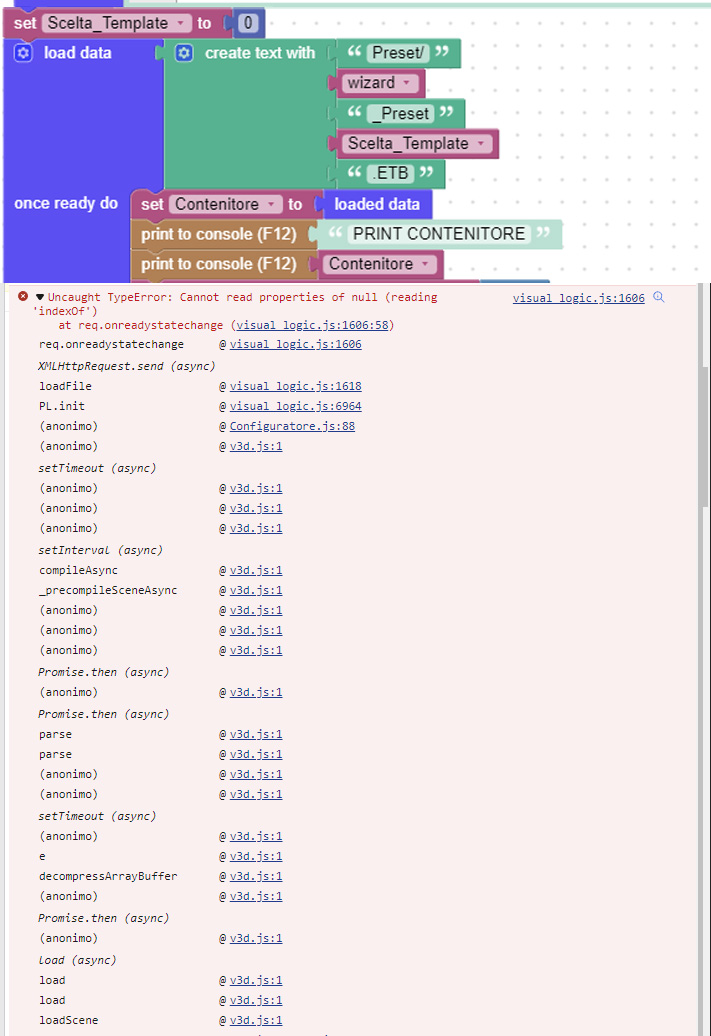711x1036 pixels.
Task: Open the Contenitore dropdown in the set block
Action: point(272,204)
